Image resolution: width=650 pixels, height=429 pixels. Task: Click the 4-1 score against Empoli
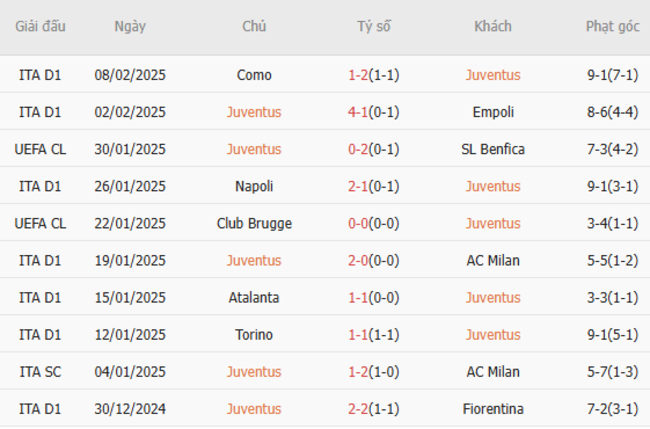359,112
